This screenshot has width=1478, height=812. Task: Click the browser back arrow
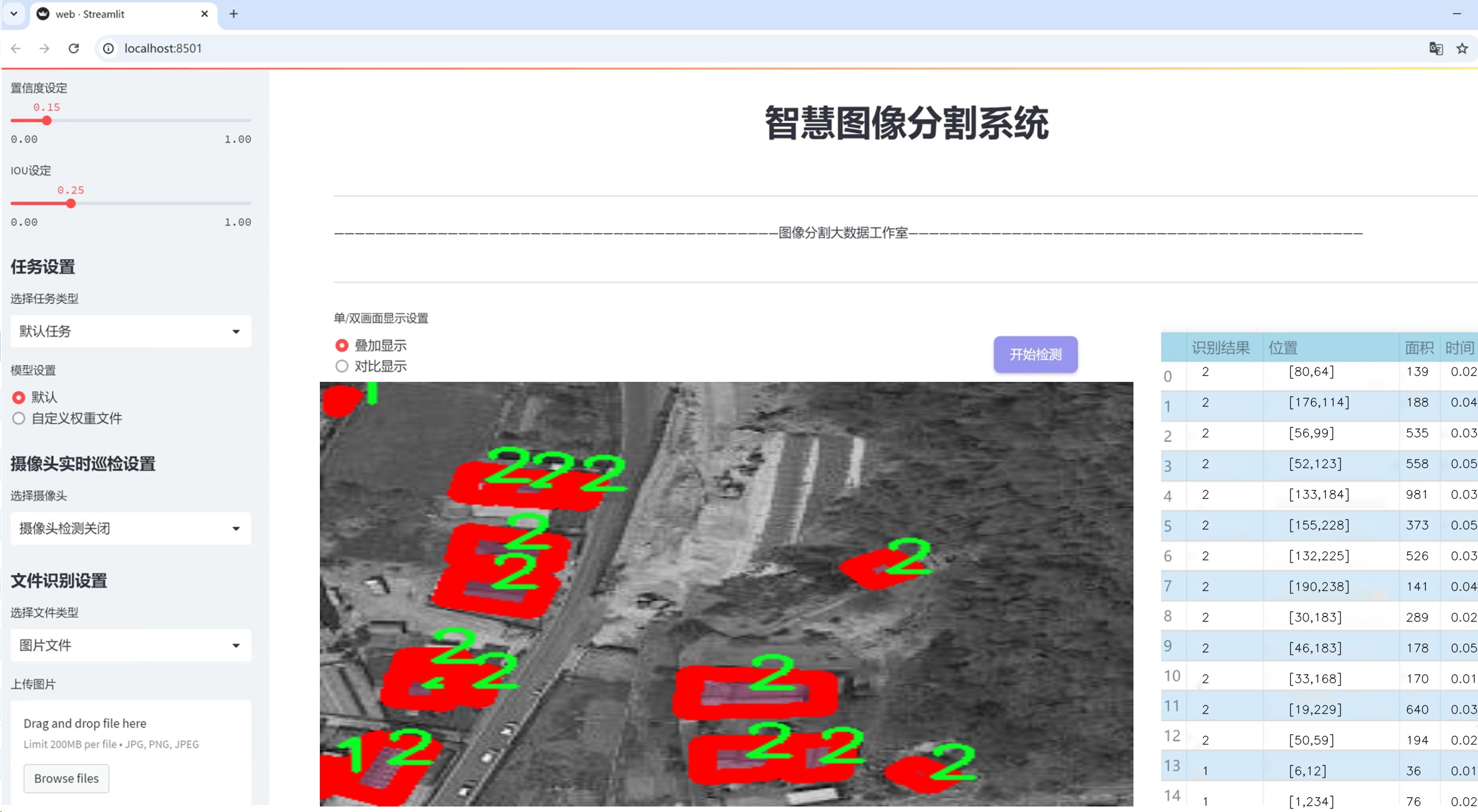(x=15, y=48)
